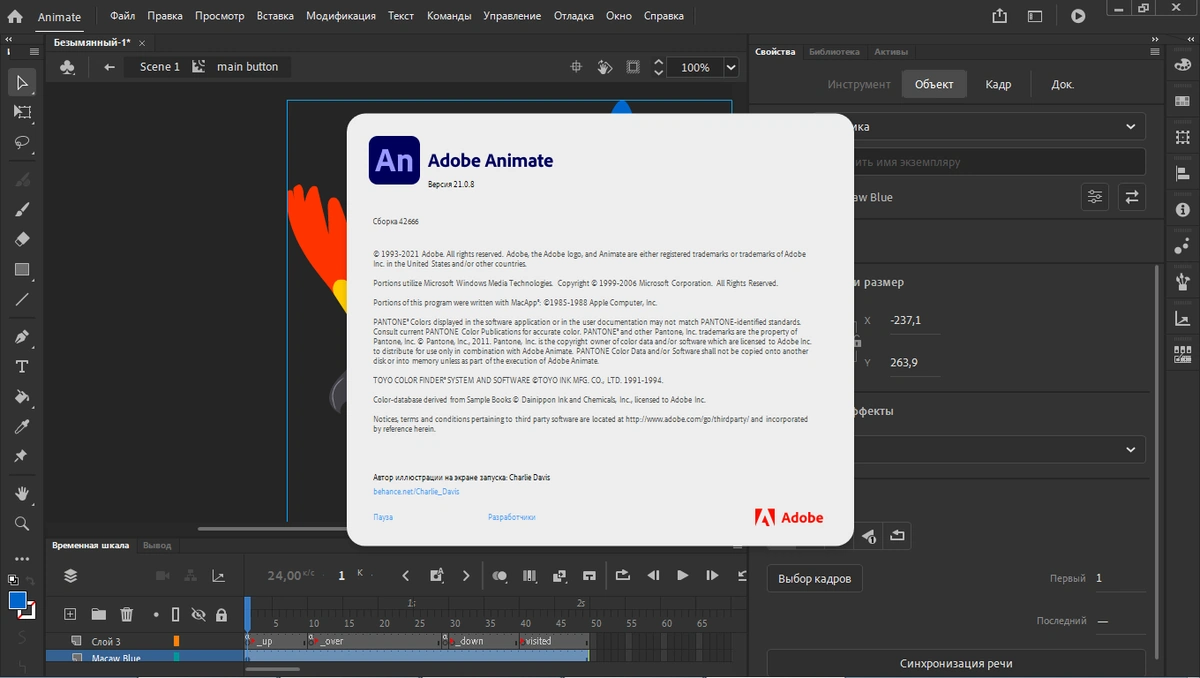1200x678 pixels.
Task: Insert keyframe using the timeline keyframe icon
Action: click(436, 575)
